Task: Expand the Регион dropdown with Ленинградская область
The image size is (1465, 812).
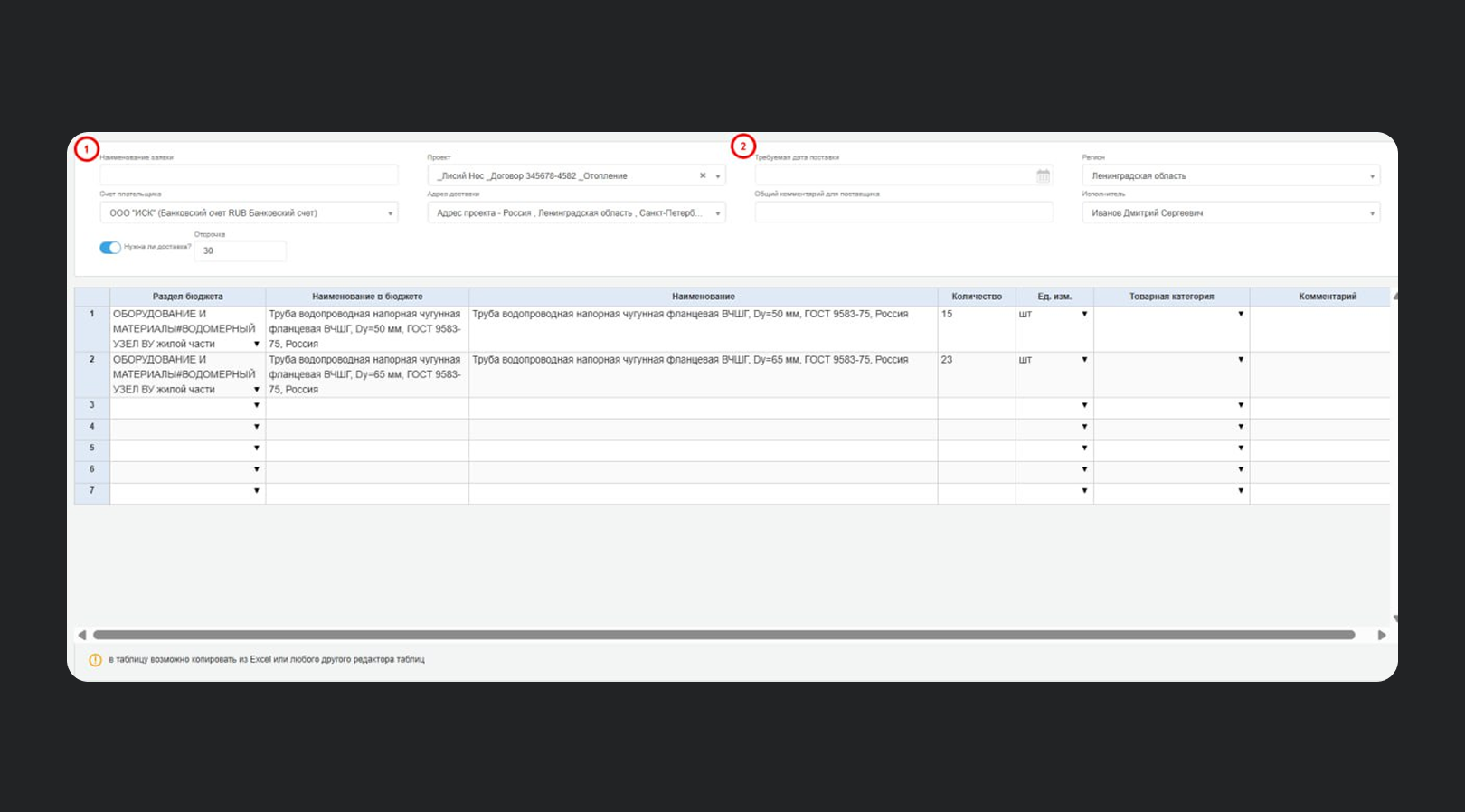Action: 1371,176
